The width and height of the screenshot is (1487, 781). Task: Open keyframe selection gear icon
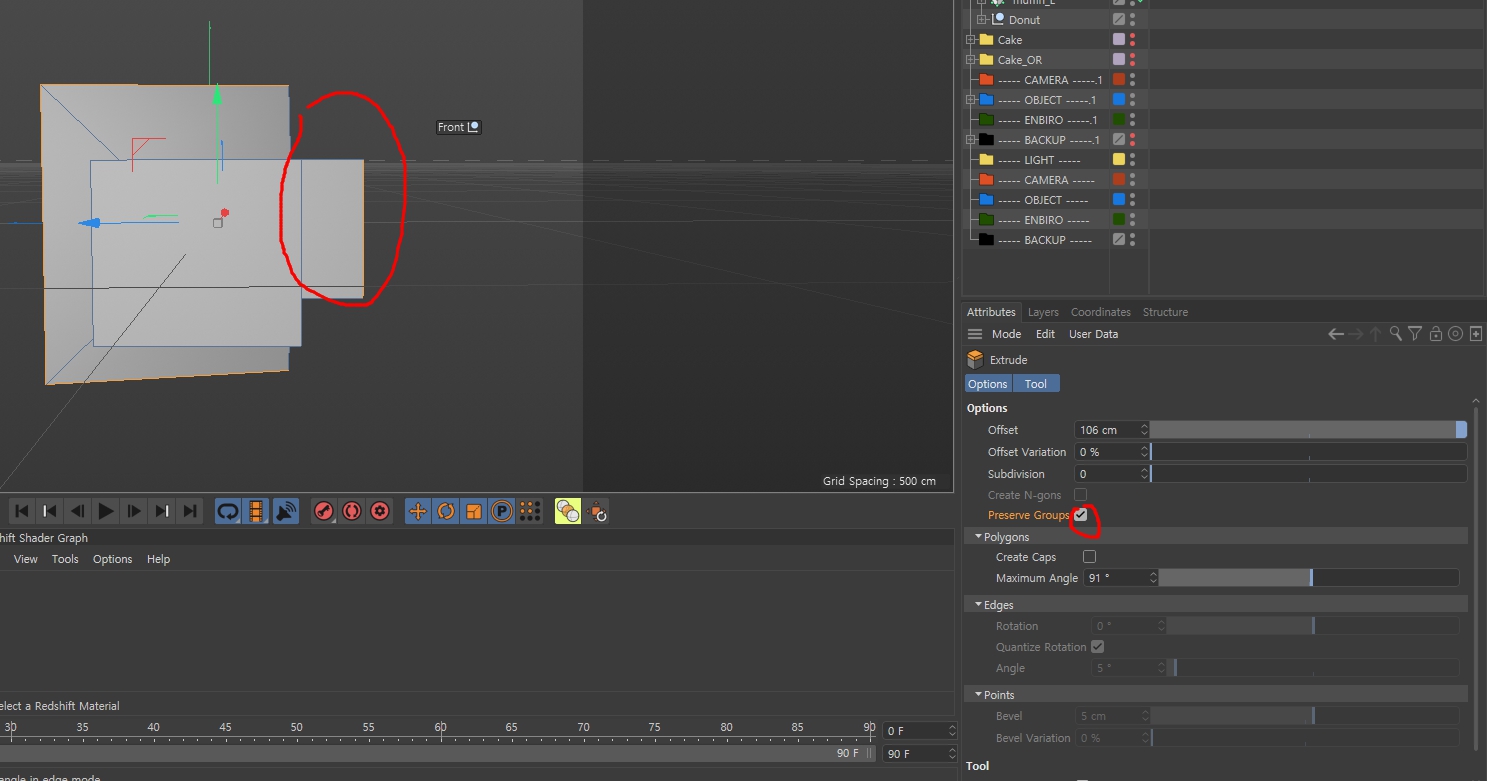379,512
